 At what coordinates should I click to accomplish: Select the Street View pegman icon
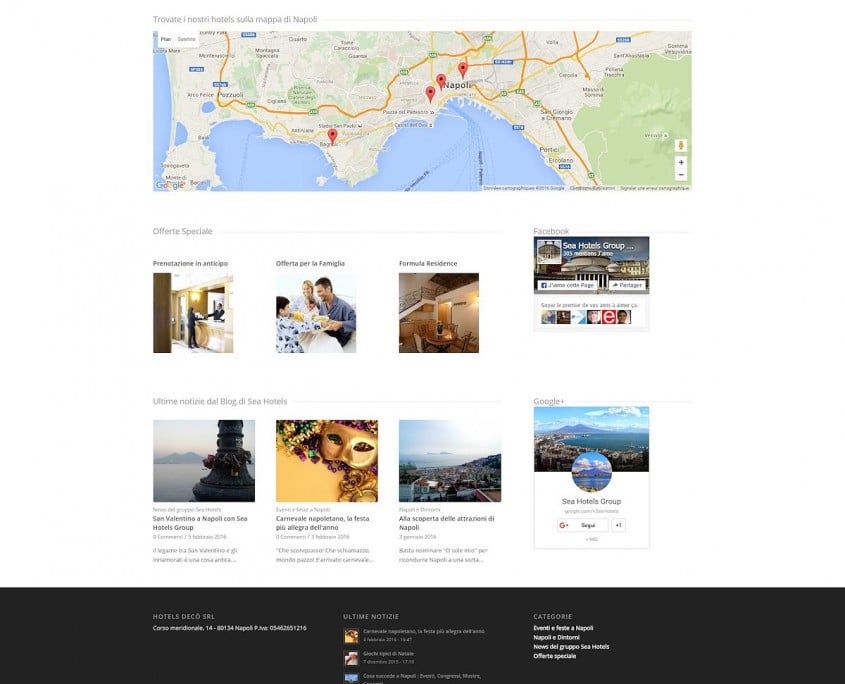tap(681, 145)
